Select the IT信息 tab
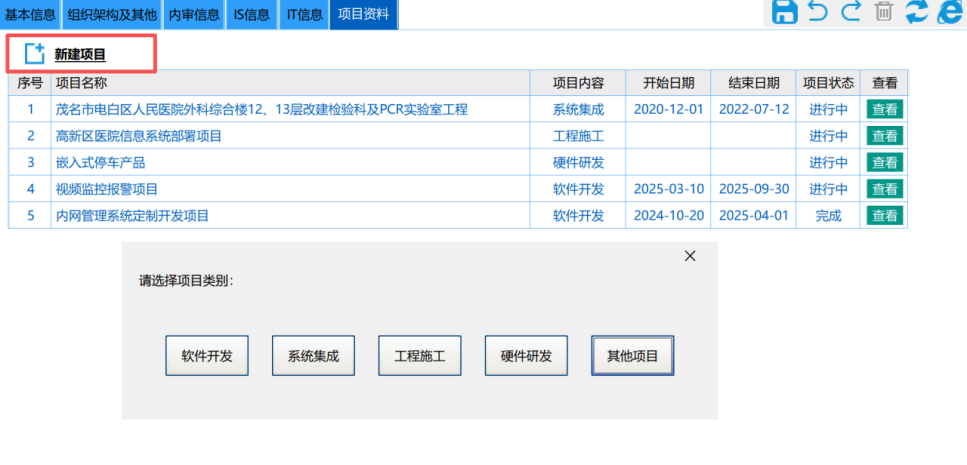 [x=305, y=14]
